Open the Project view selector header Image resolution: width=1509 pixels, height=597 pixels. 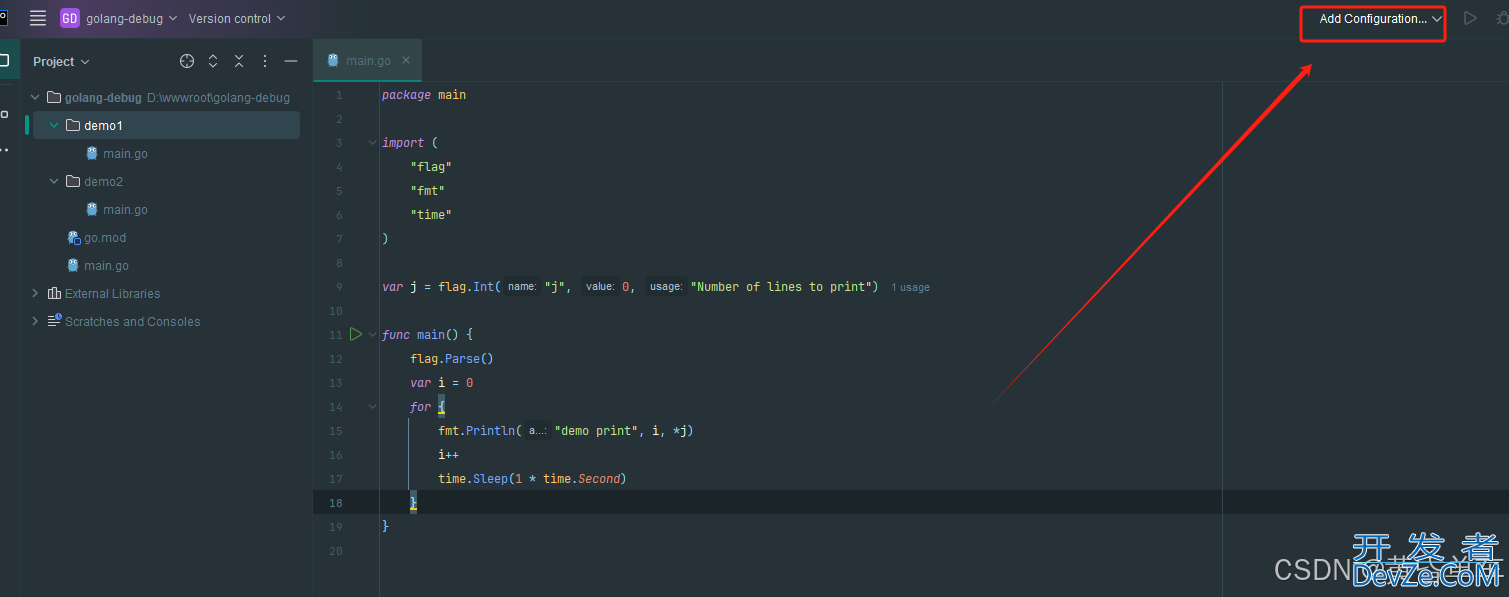(61, 62)
